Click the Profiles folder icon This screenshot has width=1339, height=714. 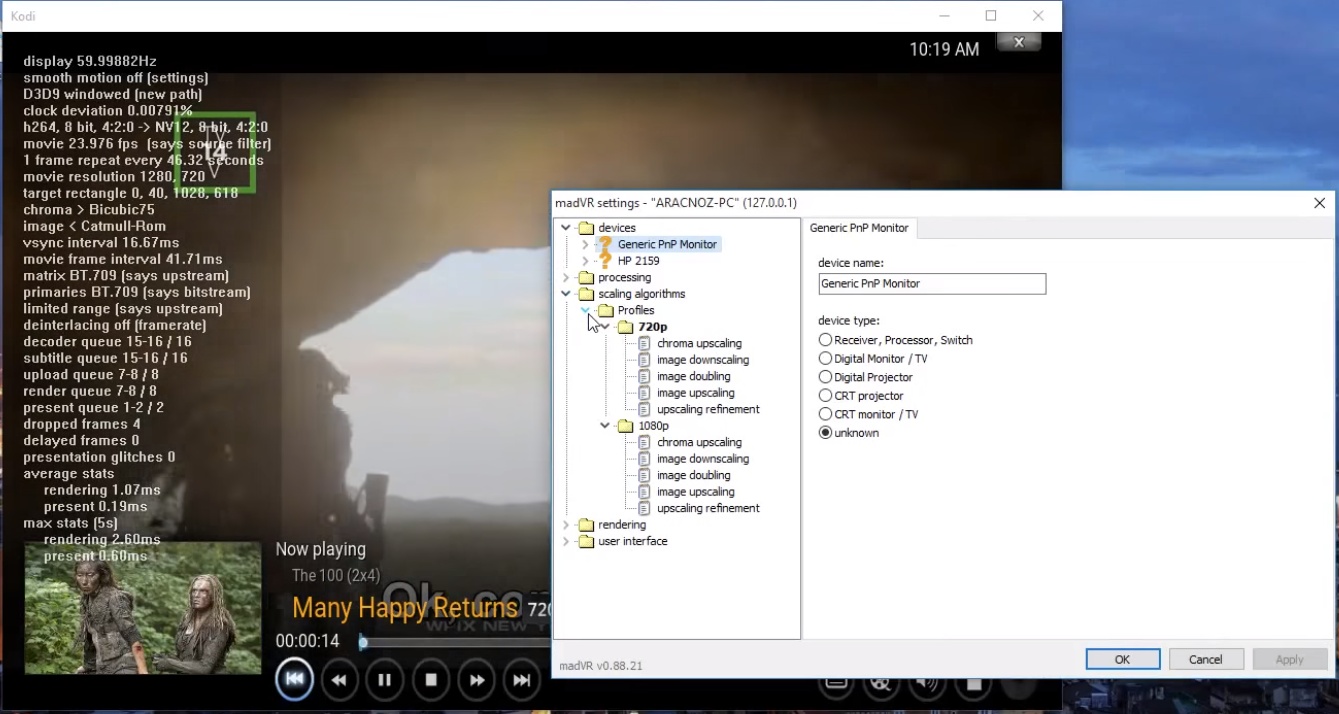click(606, 310)
